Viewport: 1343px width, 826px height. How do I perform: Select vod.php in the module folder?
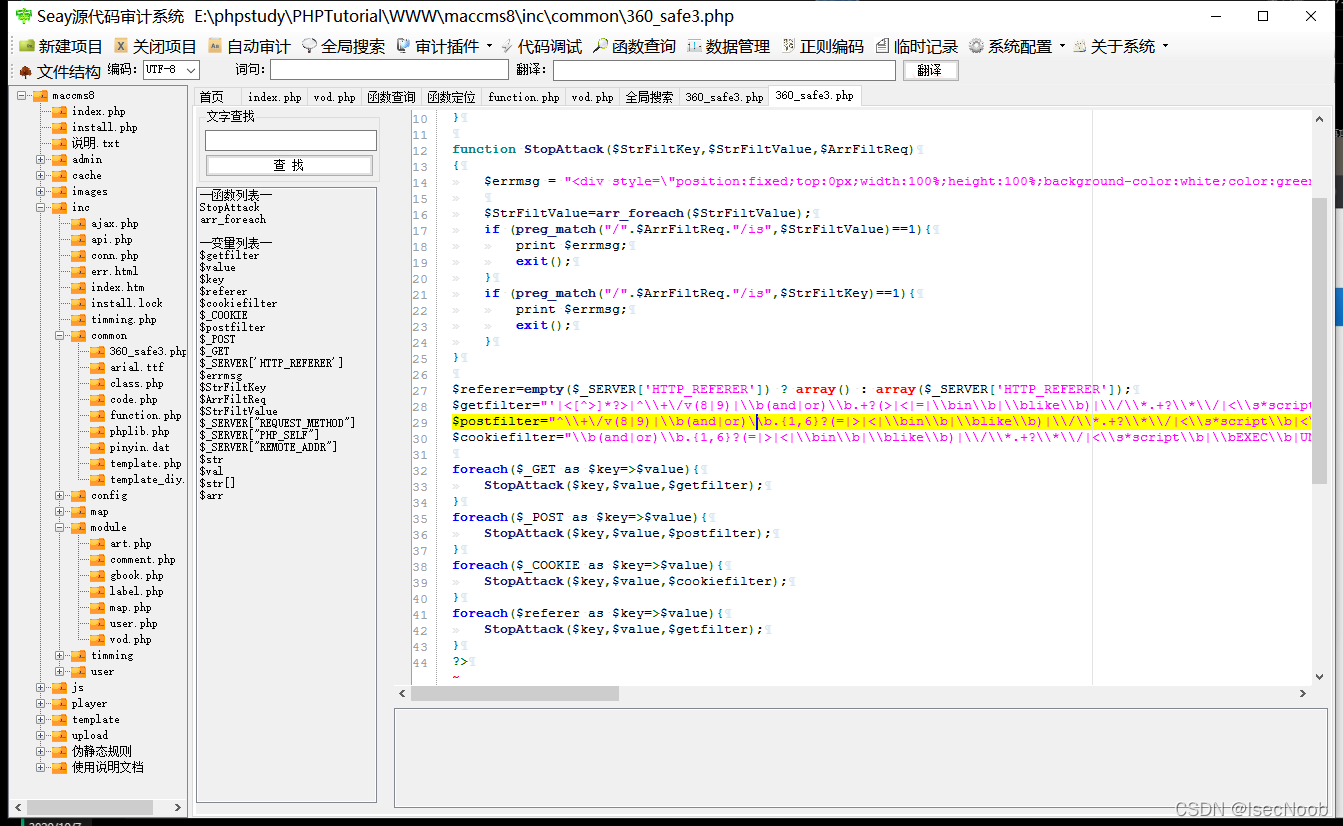tap(130, 640)
